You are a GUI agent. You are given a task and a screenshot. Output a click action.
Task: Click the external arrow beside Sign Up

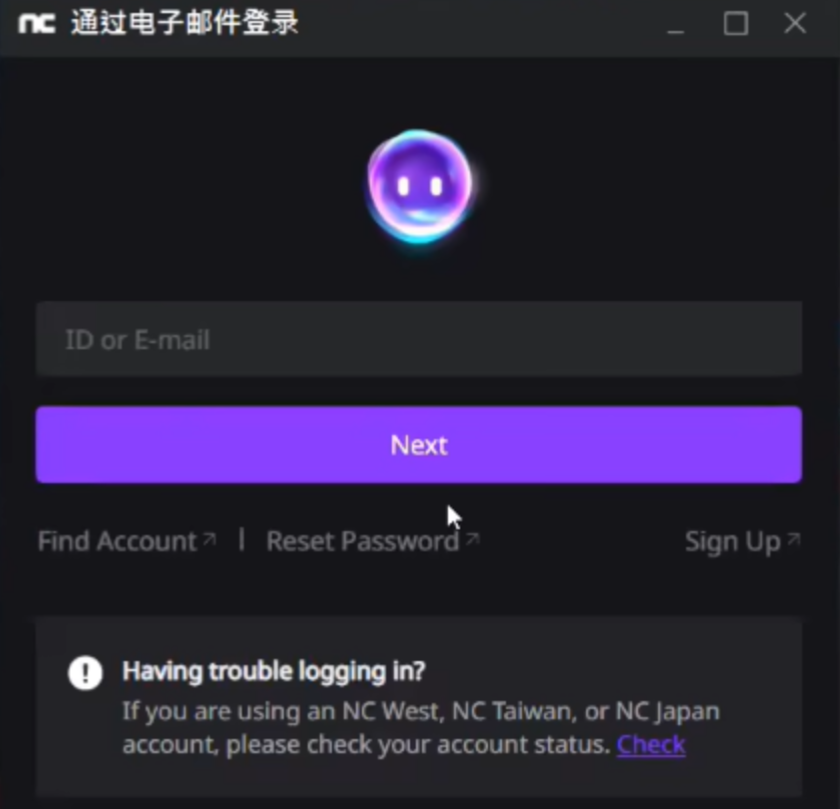[793, 538]
